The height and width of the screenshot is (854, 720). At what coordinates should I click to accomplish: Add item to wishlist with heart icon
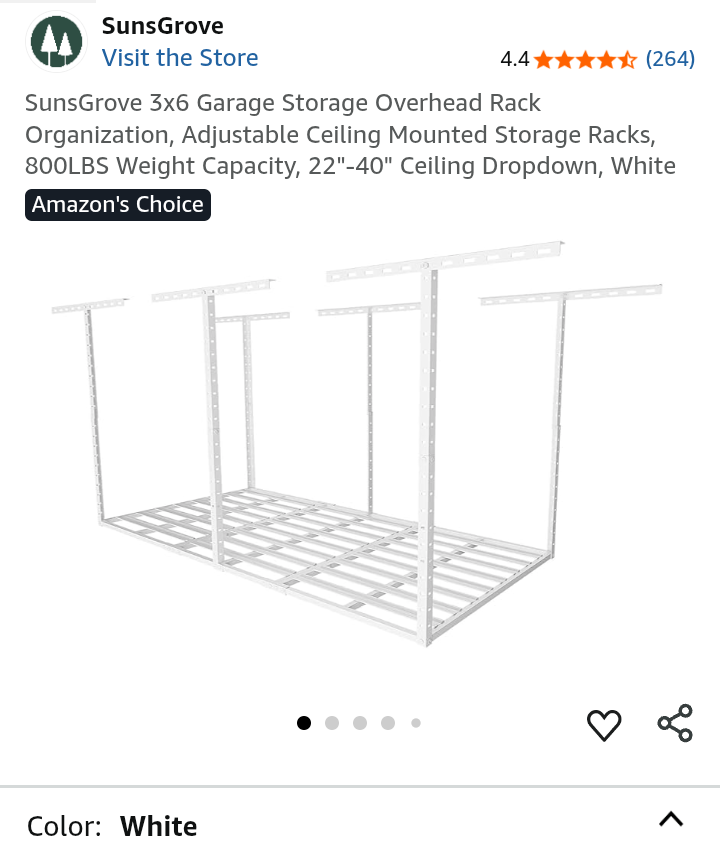604,725
